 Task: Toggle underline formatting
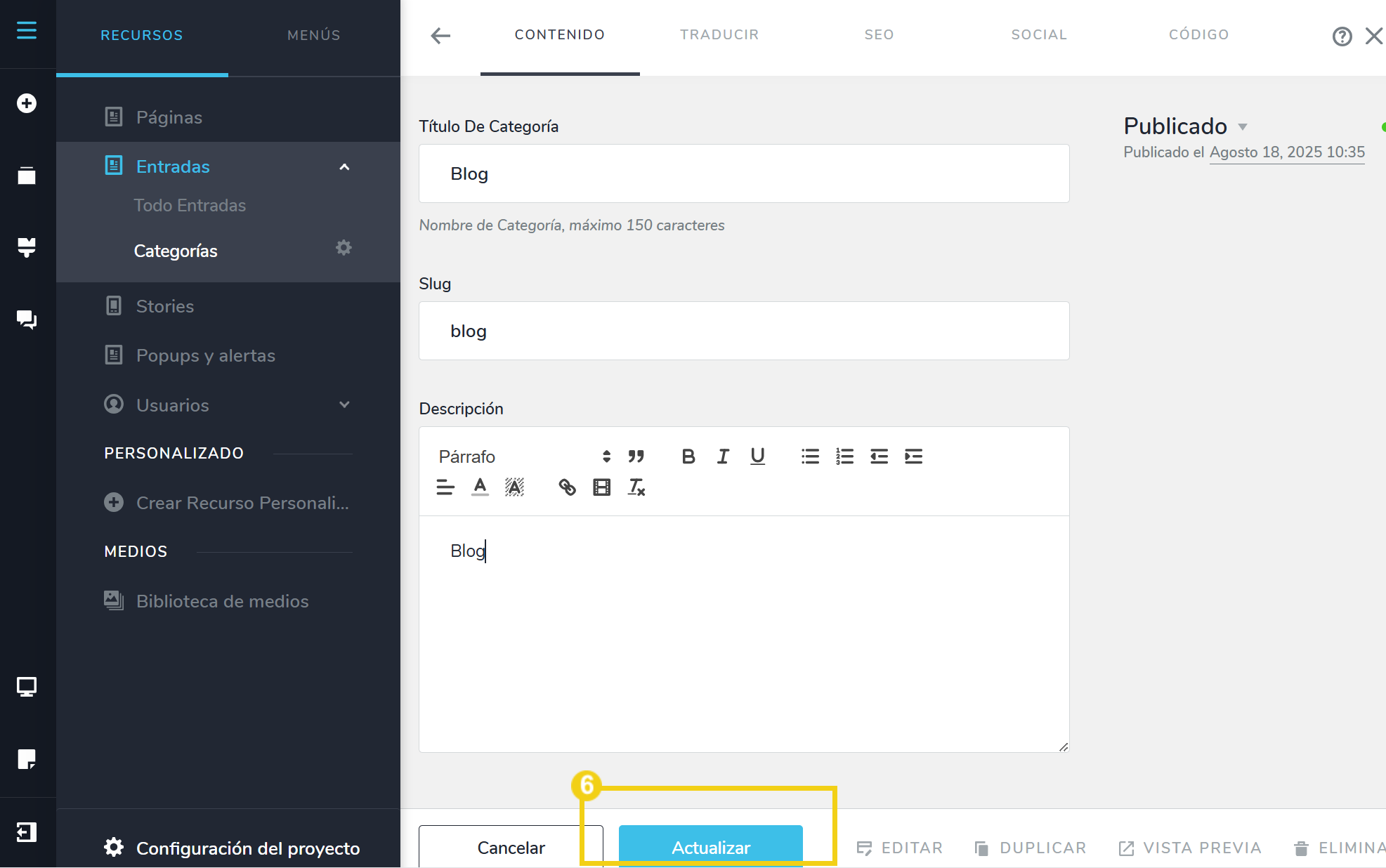757,456
